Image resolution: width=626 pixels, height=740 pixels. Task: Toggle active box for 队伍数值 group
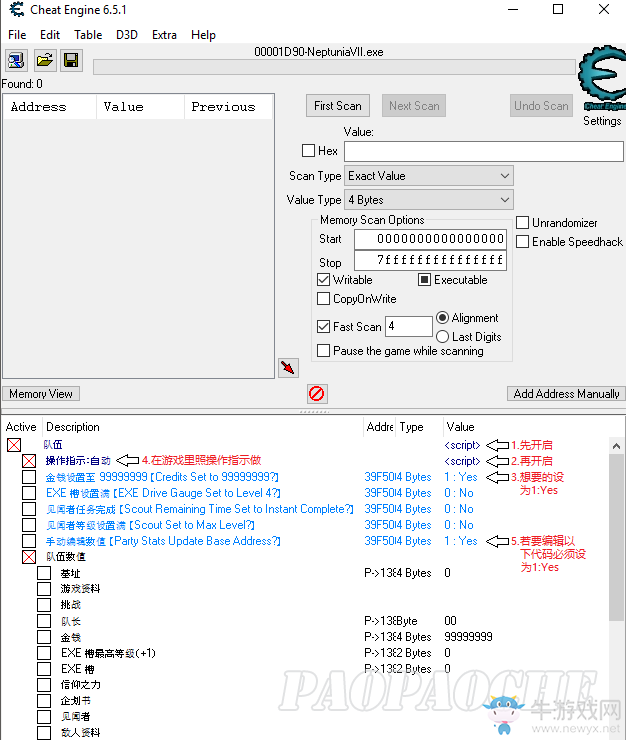(x=29, y=557)
